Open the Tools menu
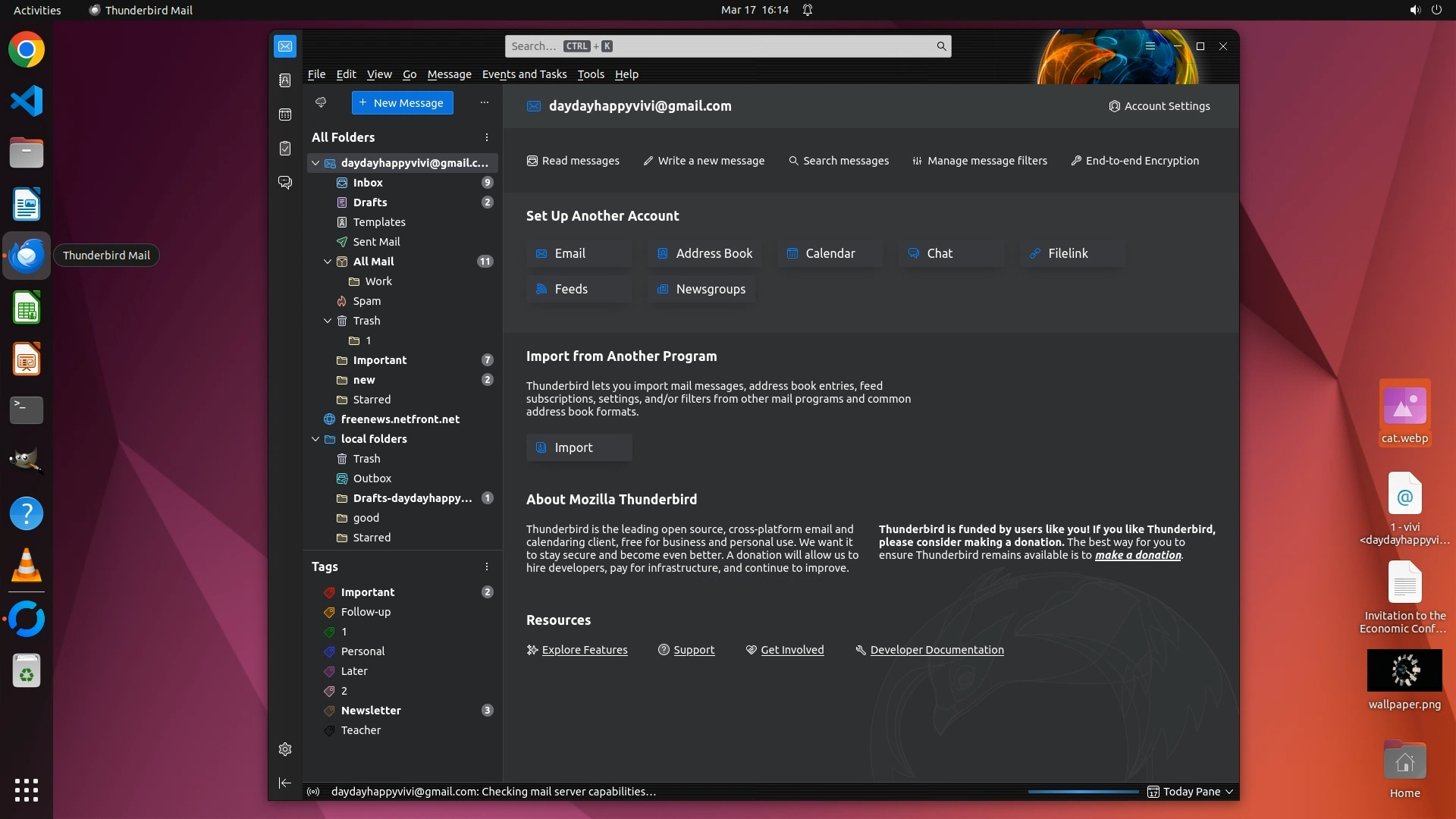Viewport: 1456px width, 819px height. click(590, 74)
